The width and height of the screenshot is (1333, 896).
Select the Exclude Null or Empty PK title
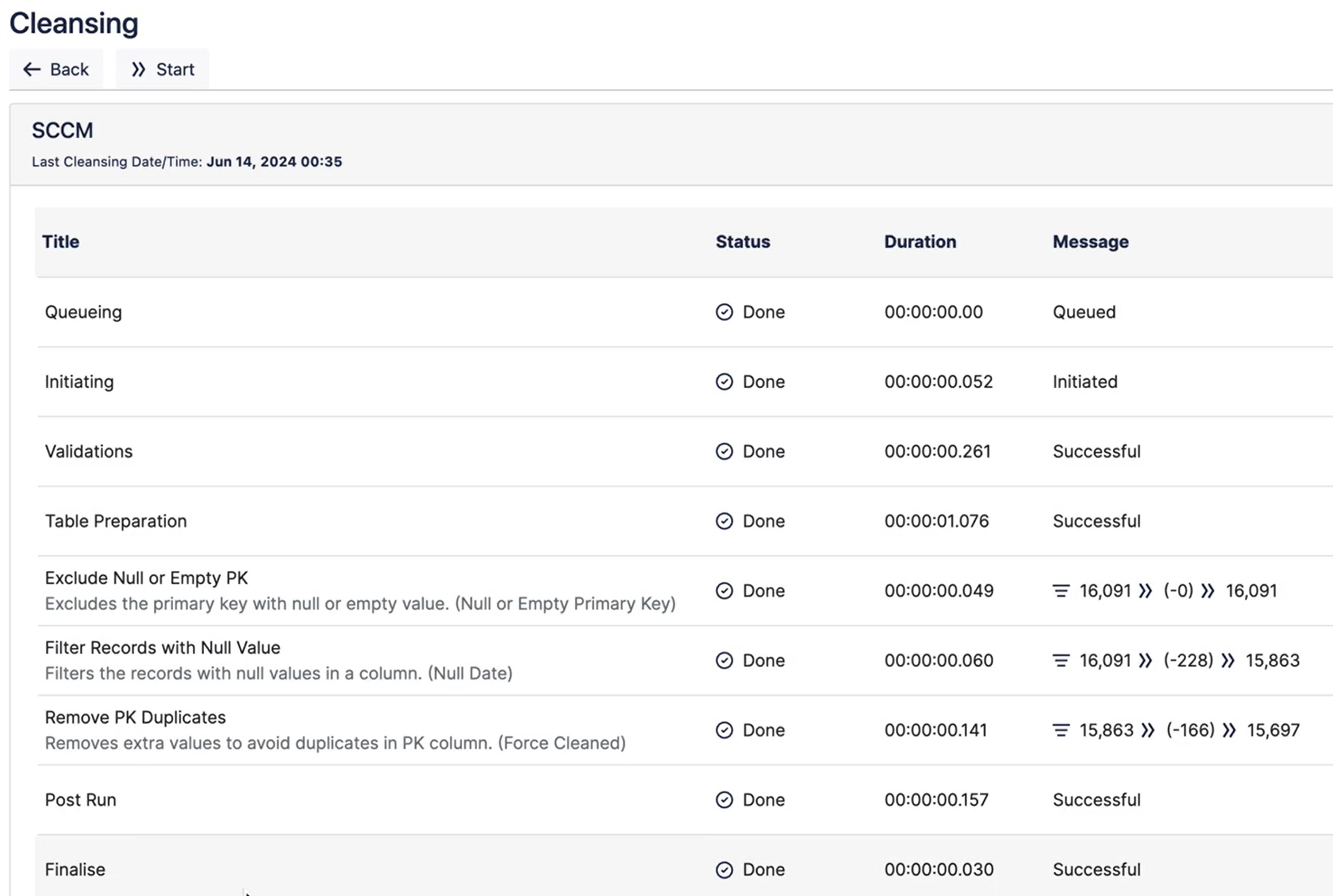coord(146,578)
